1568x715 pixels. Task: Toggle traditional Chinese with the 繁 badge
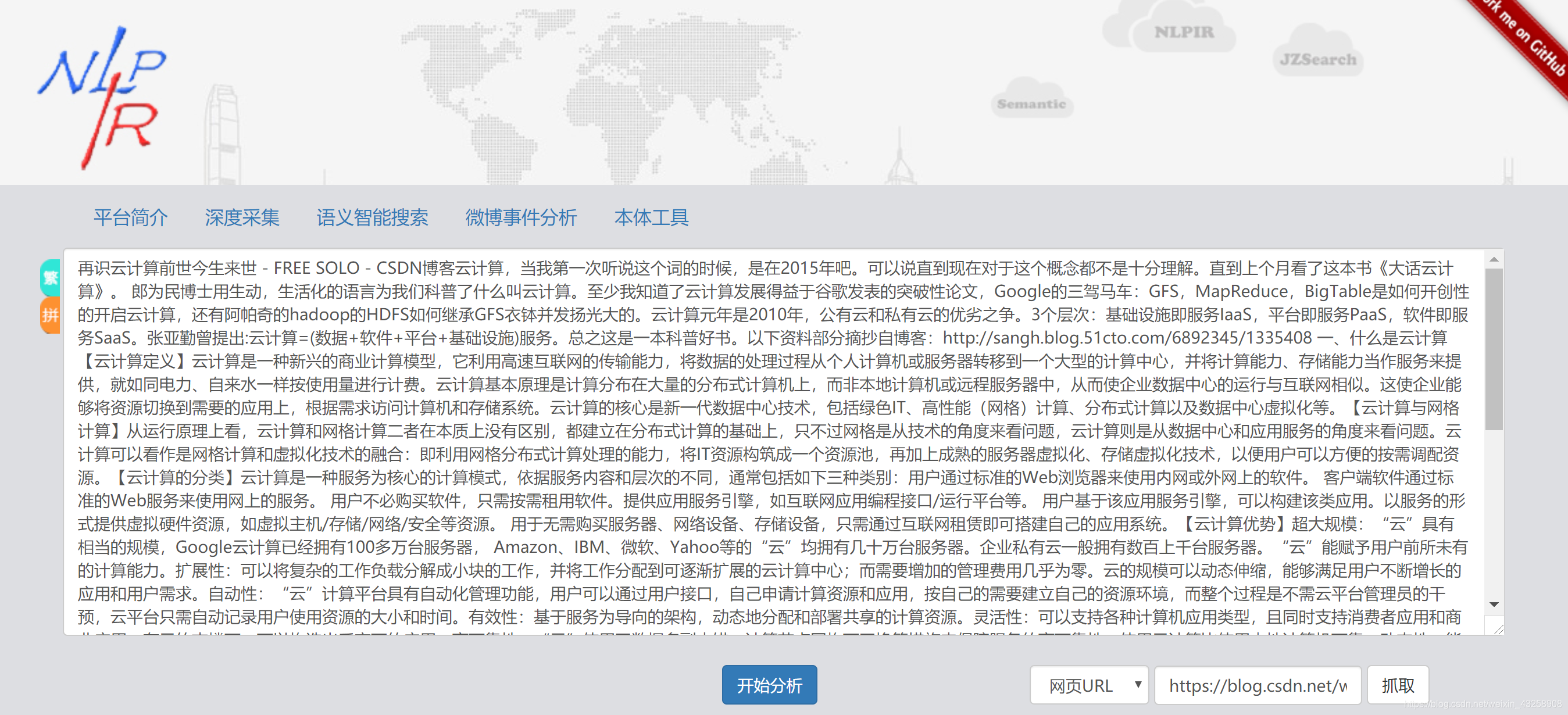pos(51,277)
